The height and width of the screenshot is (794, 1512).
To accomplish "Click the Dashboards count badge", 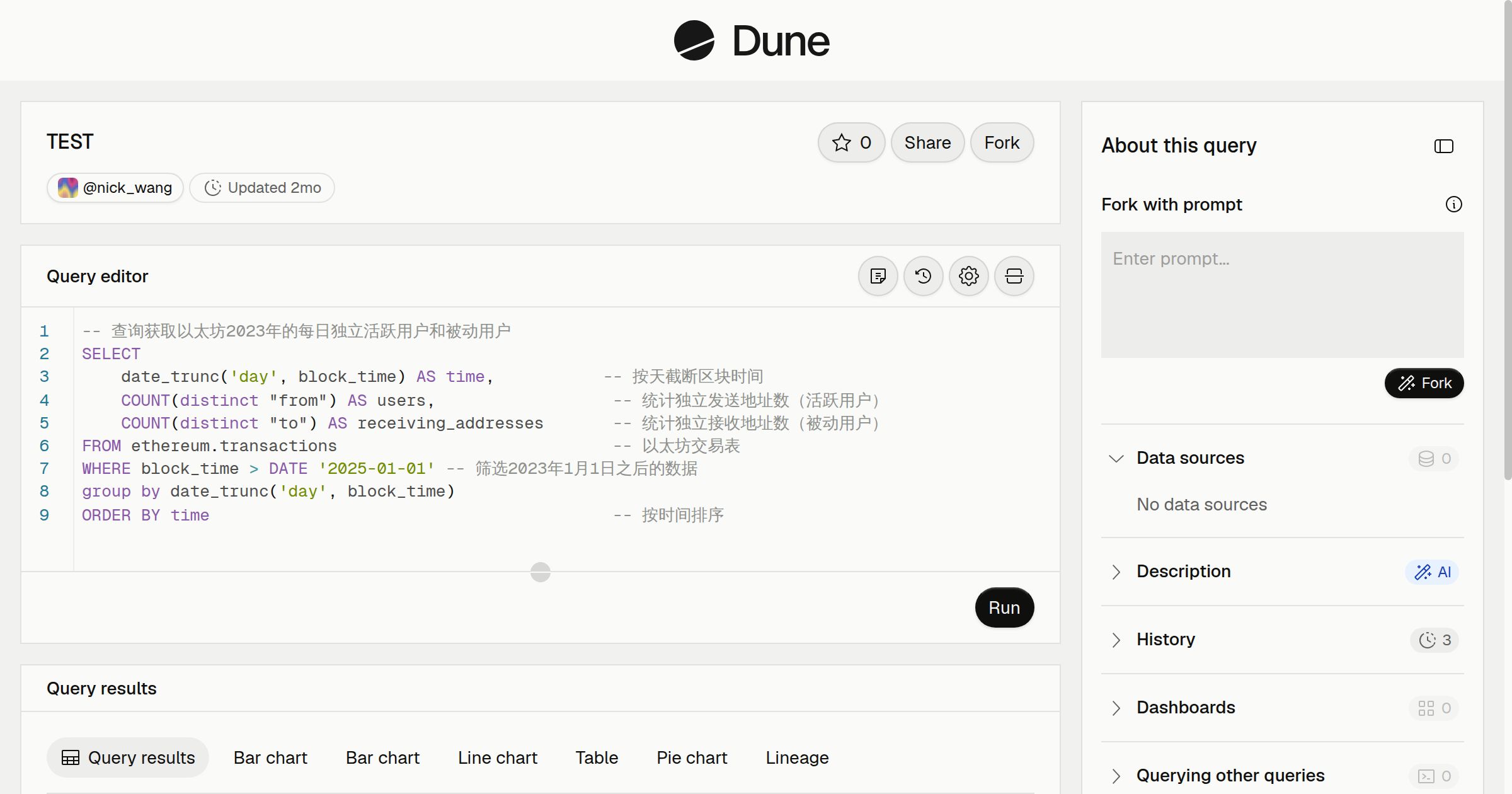I will coord(1434,708).
